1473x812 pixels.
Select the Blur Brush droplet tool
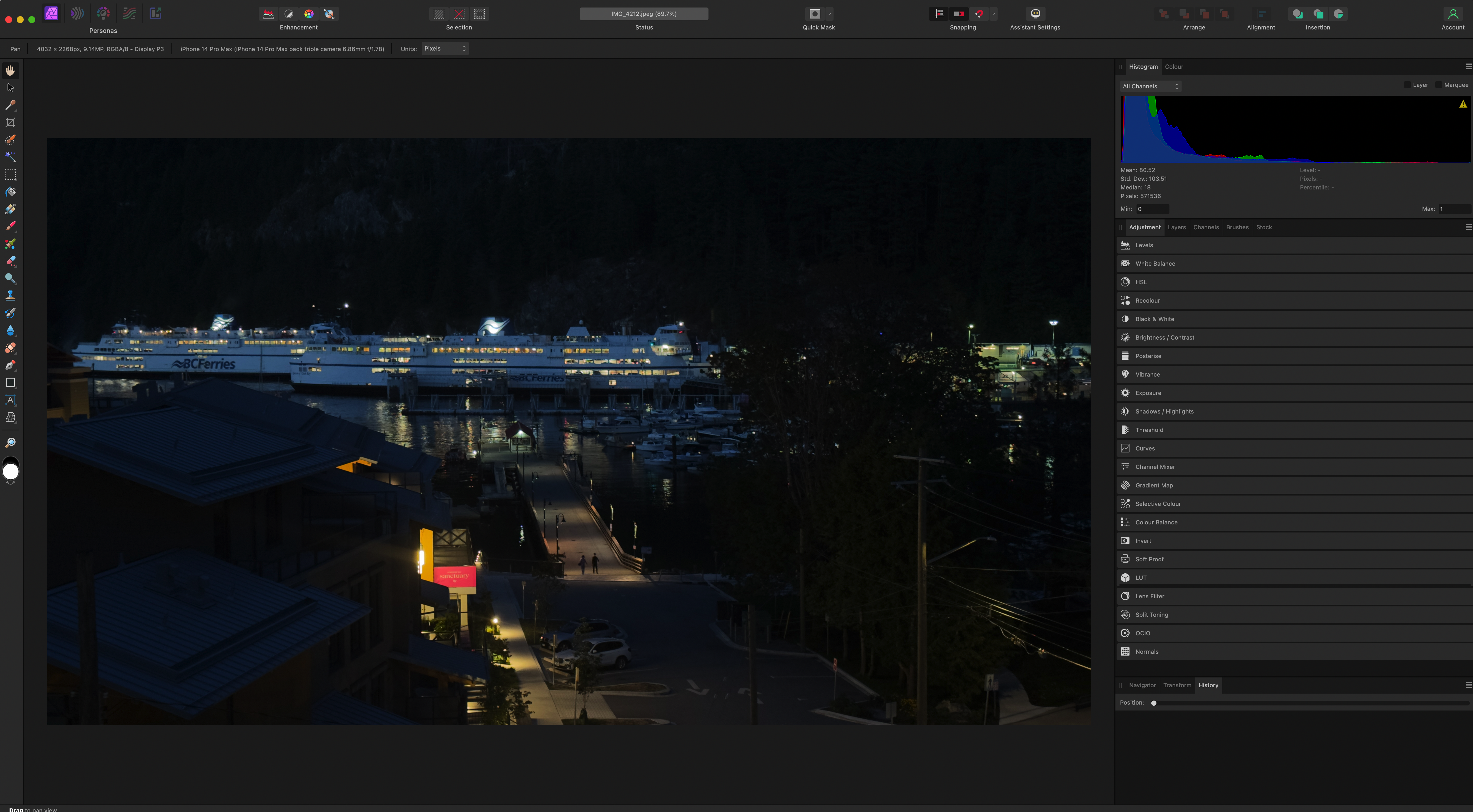click(x=10, y=331)
